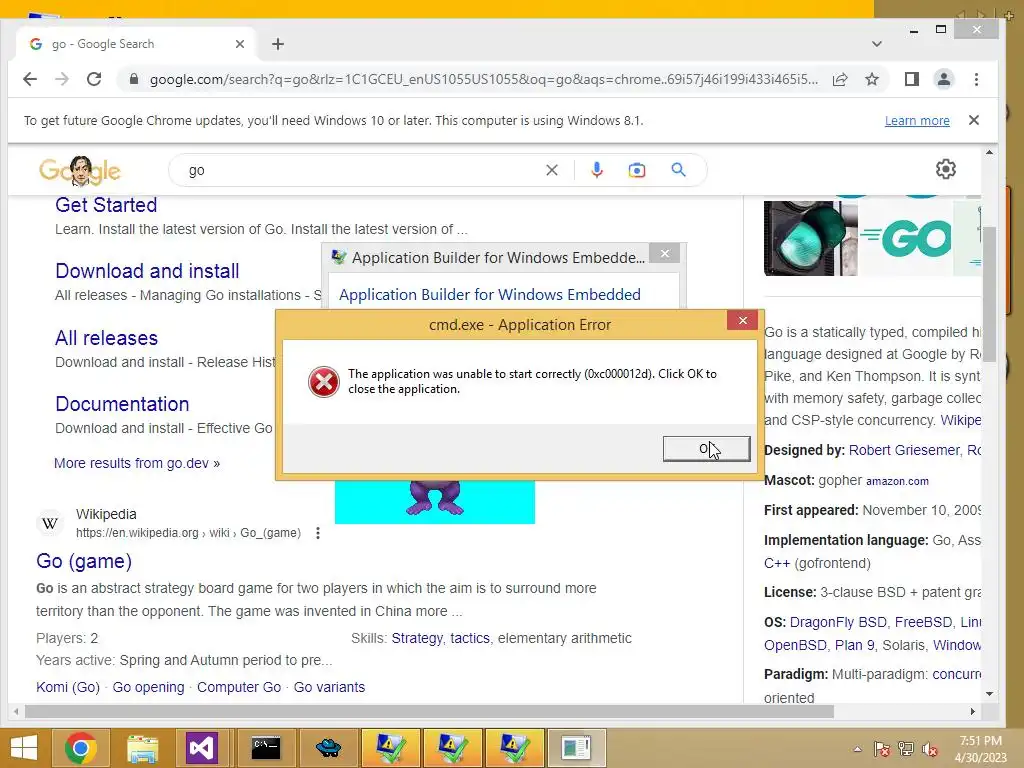This screenshot has height=768, width=1024.
Task: Open Visual Studio from the taskbar
Action: 201,748
